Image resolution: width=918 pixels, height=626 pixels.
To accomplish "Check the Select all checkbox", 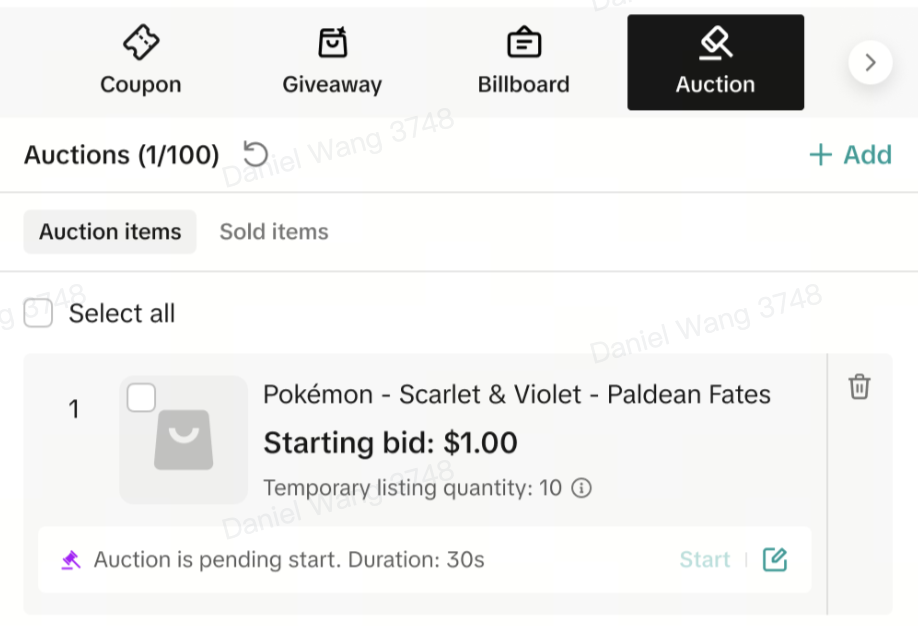I will [x=38, y=313].
